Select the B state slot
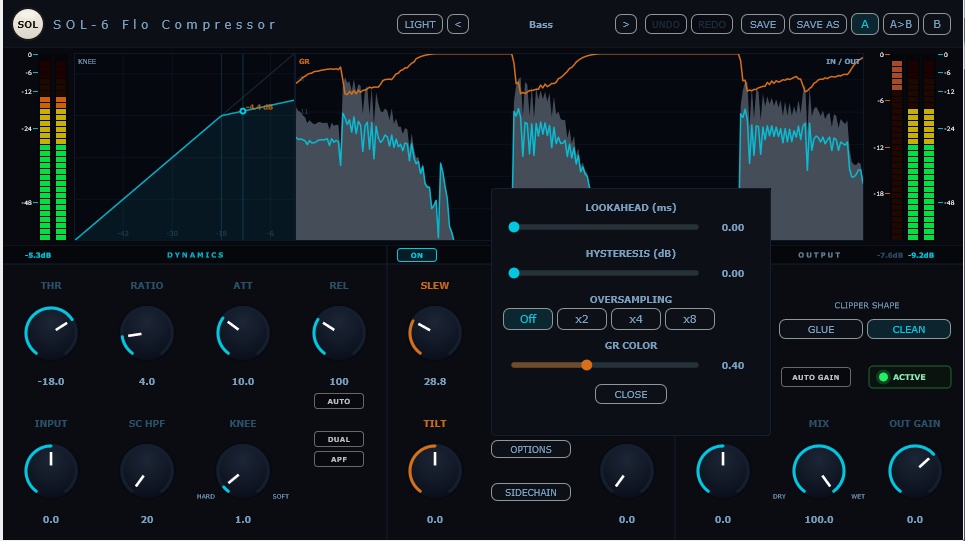The height and width of the screenshot is (541, 965). tap(937, 25)
